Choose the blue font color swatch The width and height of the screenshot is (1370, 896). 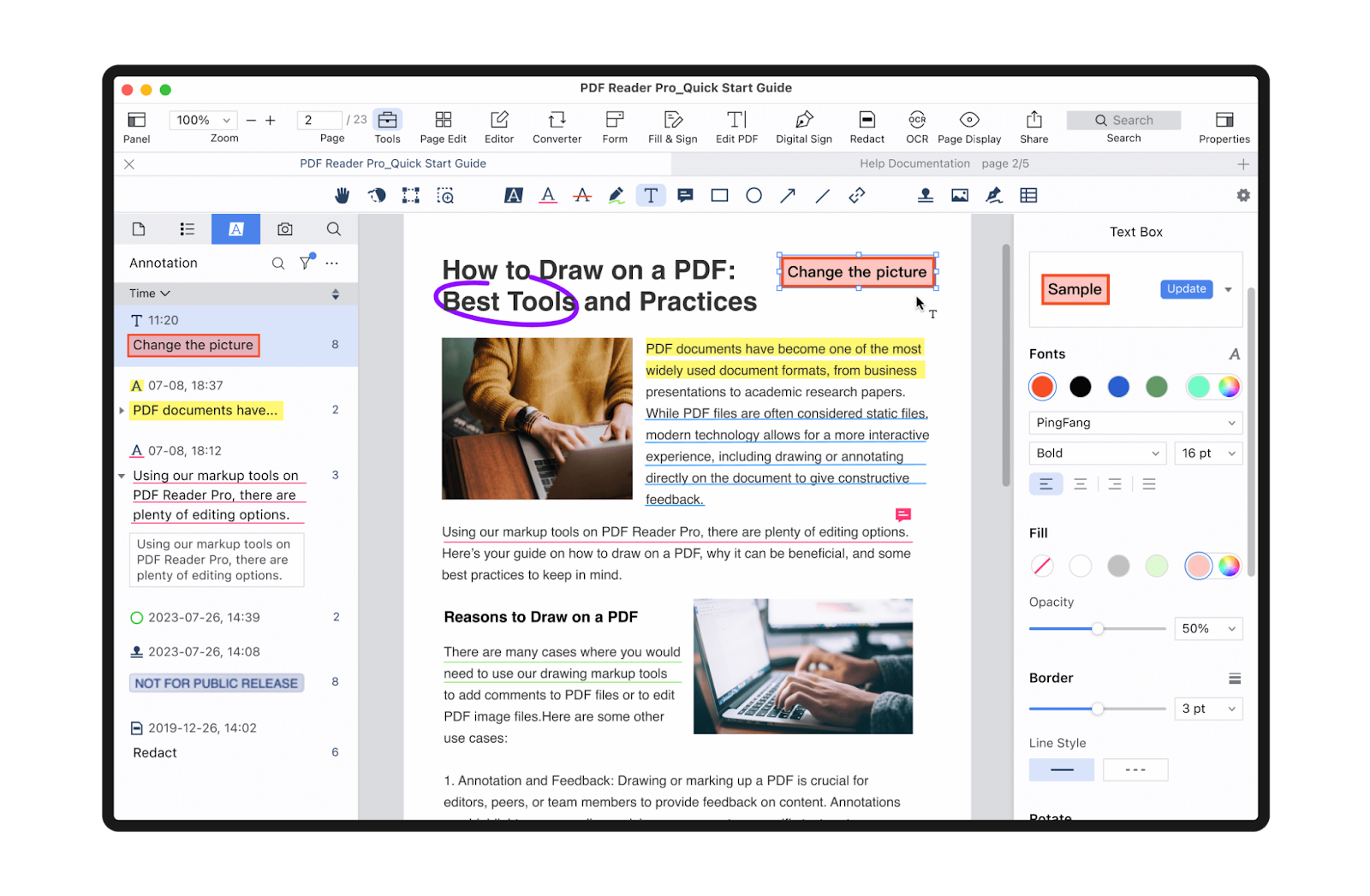coord(1118,387)
